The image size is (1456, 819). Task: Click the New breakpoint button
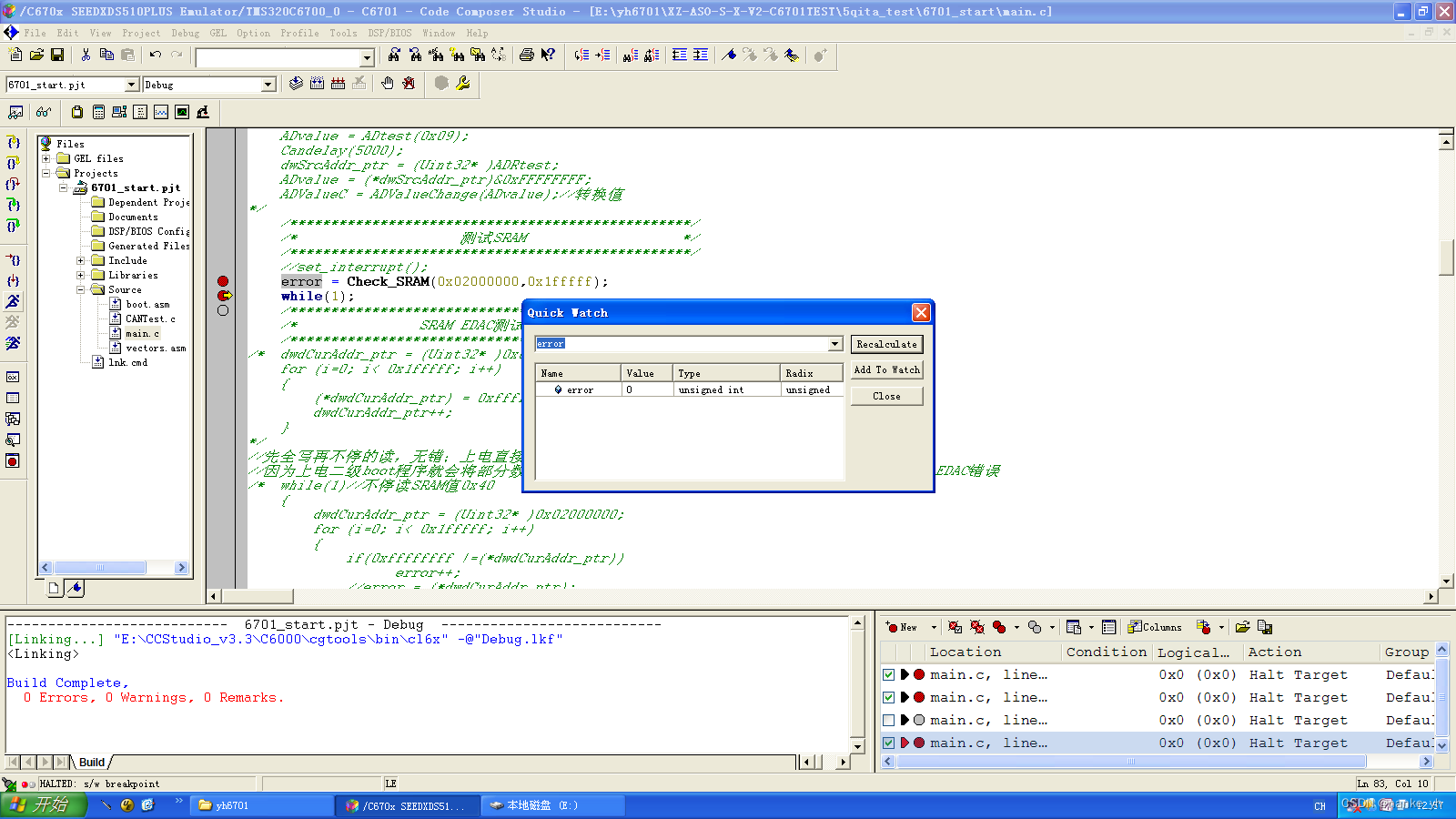click(903, 627)
